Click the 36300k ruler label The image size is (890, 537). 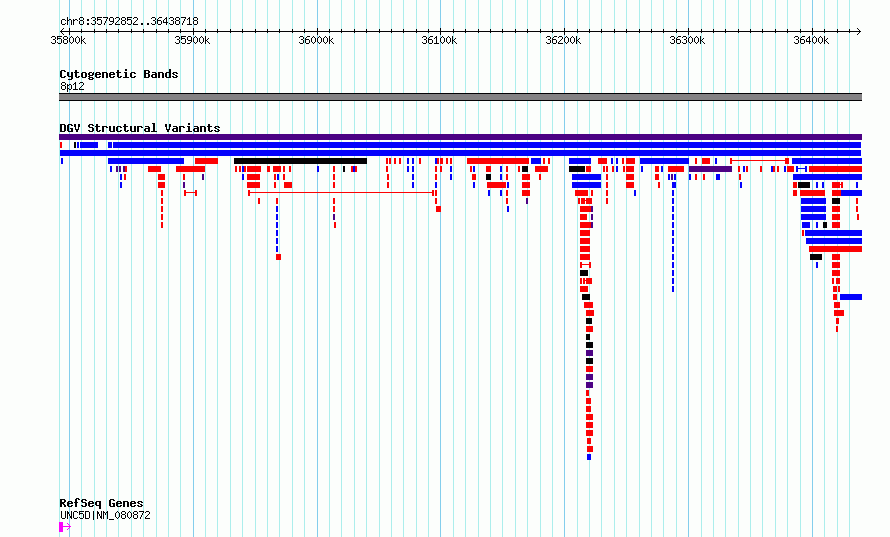click(687, 40)
